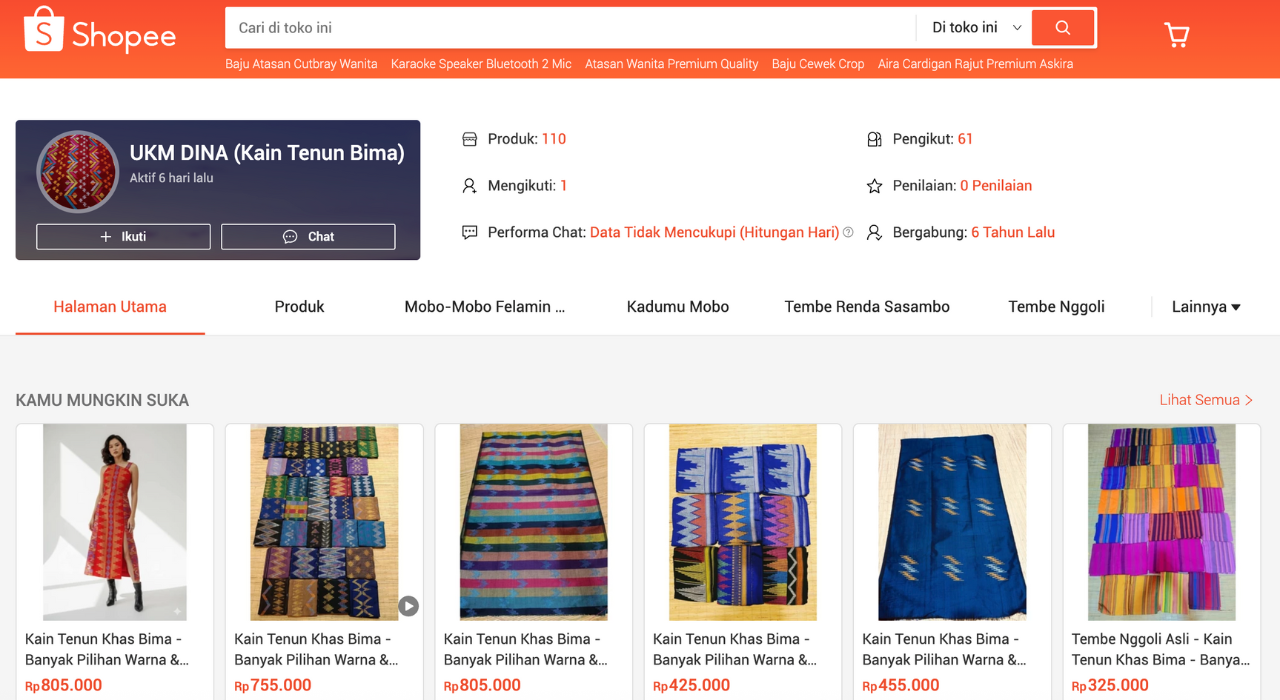Open the 'Di toko ini' search scope dropdown
This screenshot has height=700, width=1280.
point(976,28)
